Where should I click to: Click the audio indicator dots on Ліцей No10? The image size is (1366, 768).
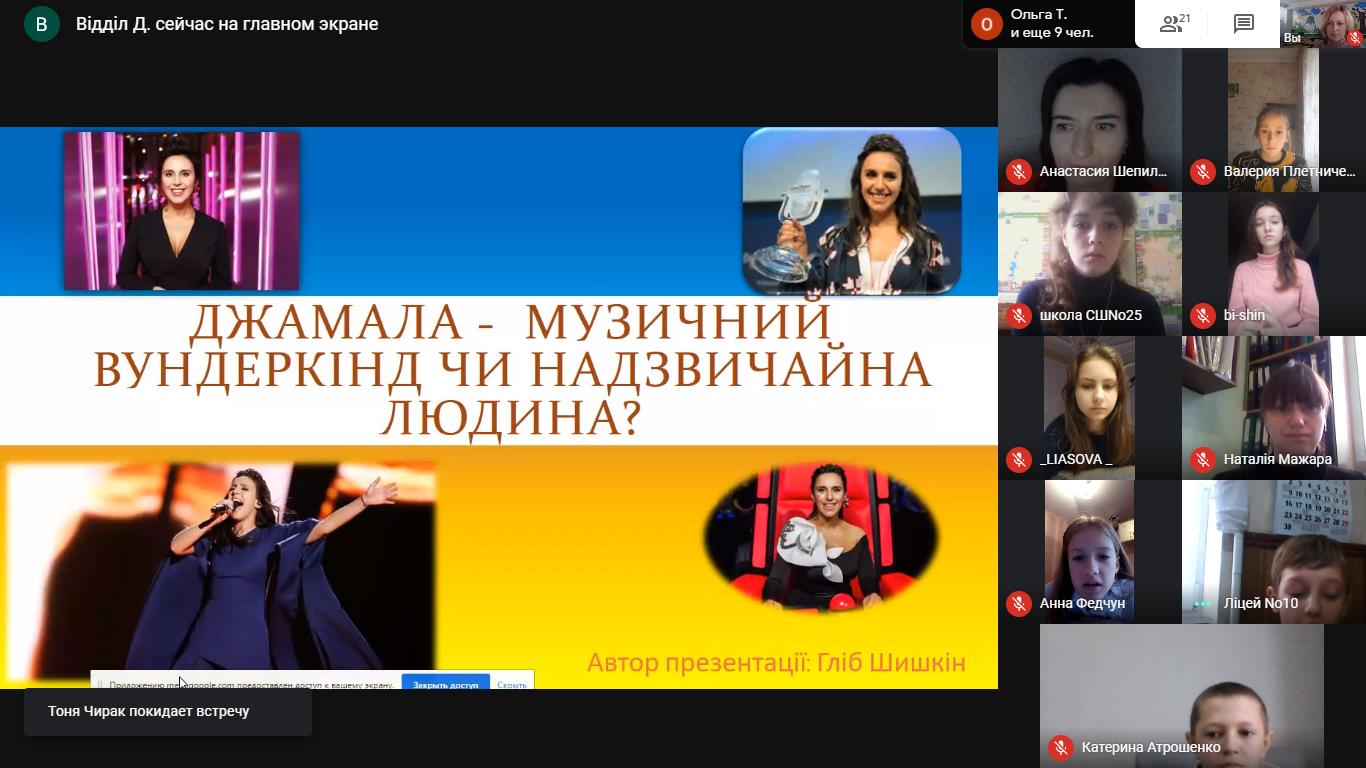[1202, 604]
